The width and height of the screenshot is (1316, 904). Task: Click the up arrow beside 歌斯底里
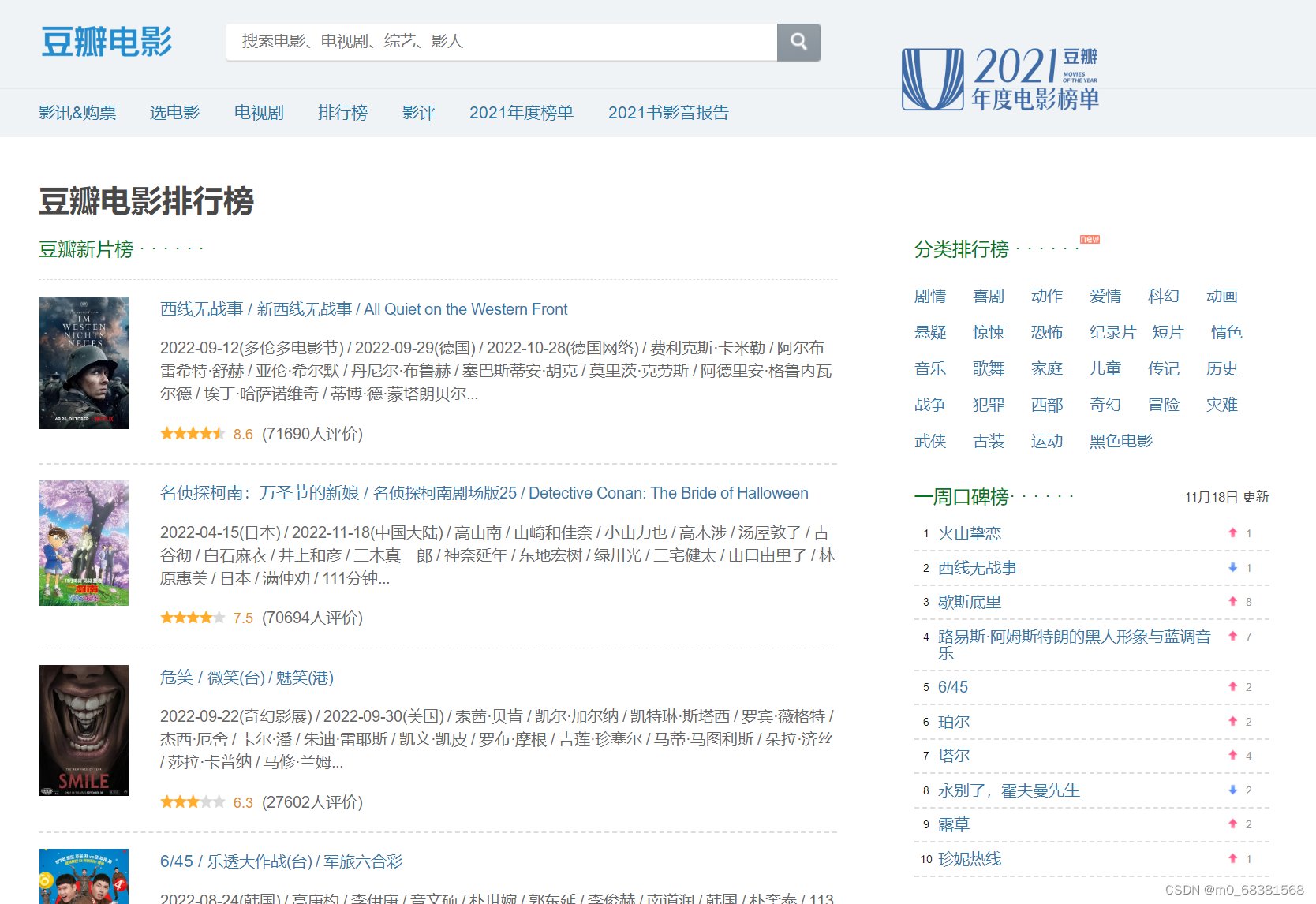tap(1232, 602)
